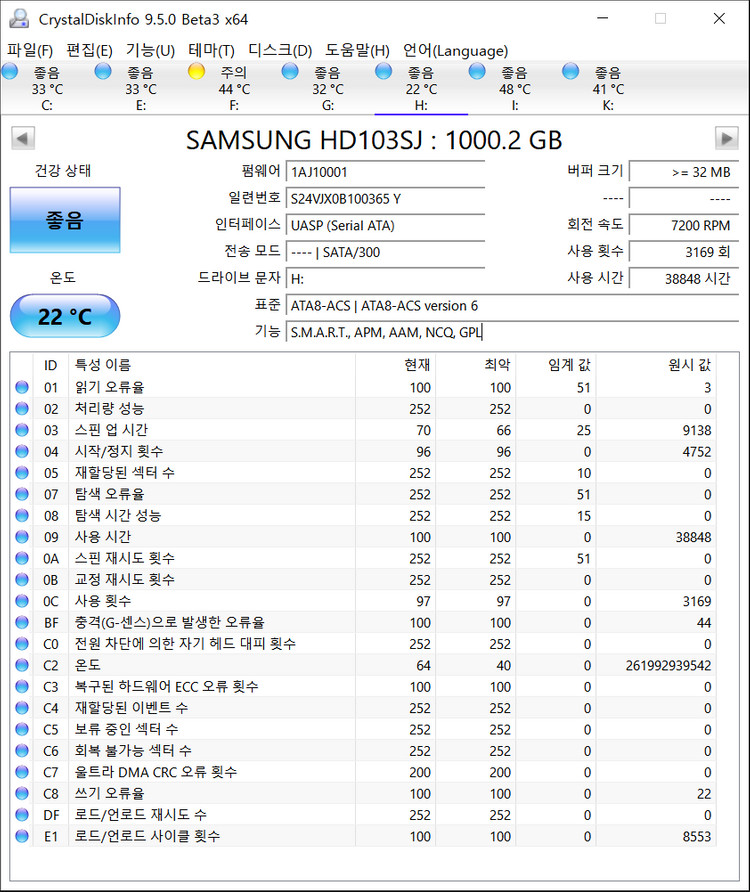
Task: Click the 좋음 health status button
Action: point(65,220)
